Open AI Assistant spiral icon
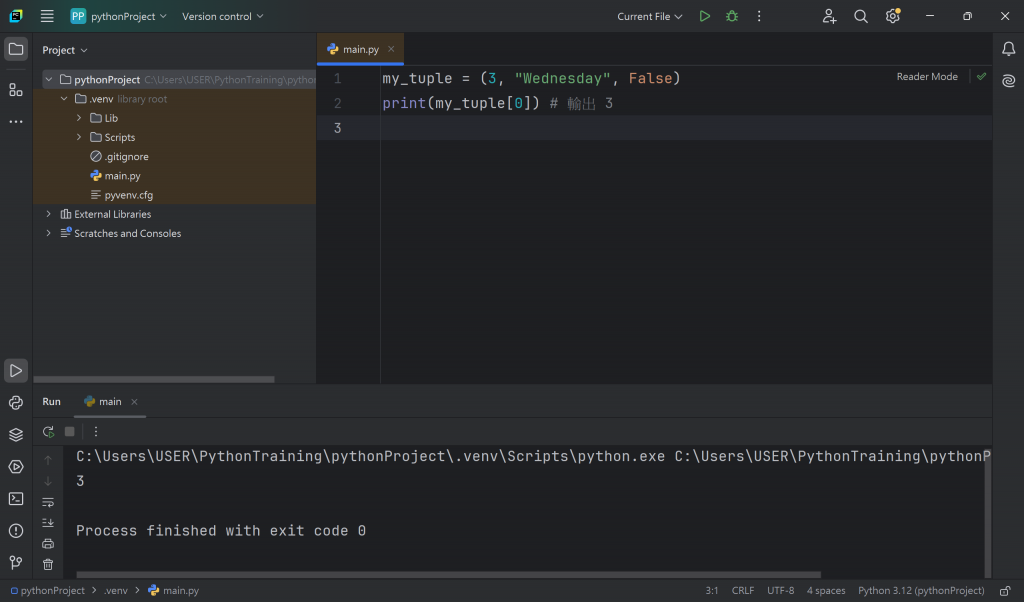This screenshot has height=602, width=1024. tap(1008, 81)
